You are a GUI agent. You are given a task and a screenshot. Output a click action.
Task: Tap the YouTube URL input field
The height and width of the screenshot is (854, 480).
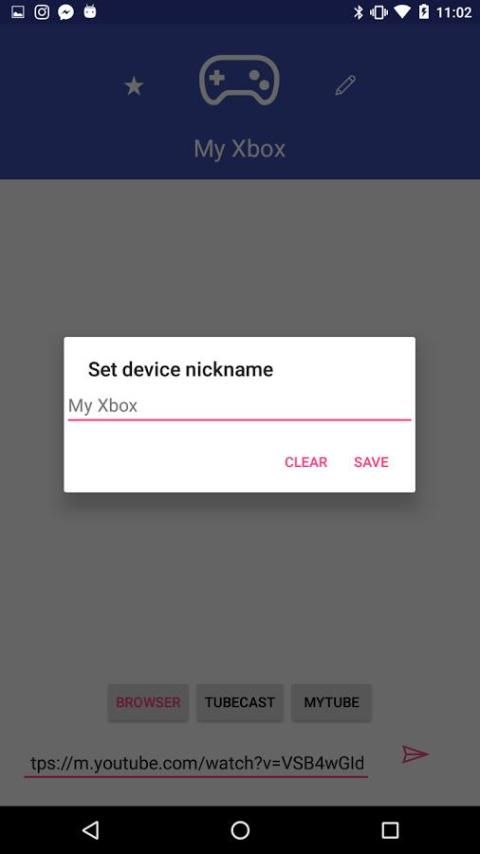196,763
